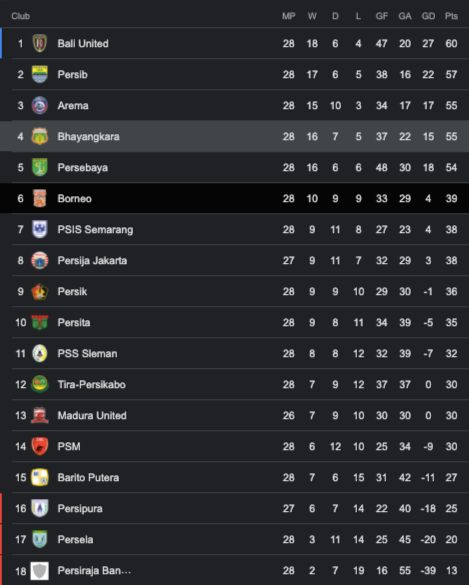Click the PSM red logo

[x=40, y=446]
